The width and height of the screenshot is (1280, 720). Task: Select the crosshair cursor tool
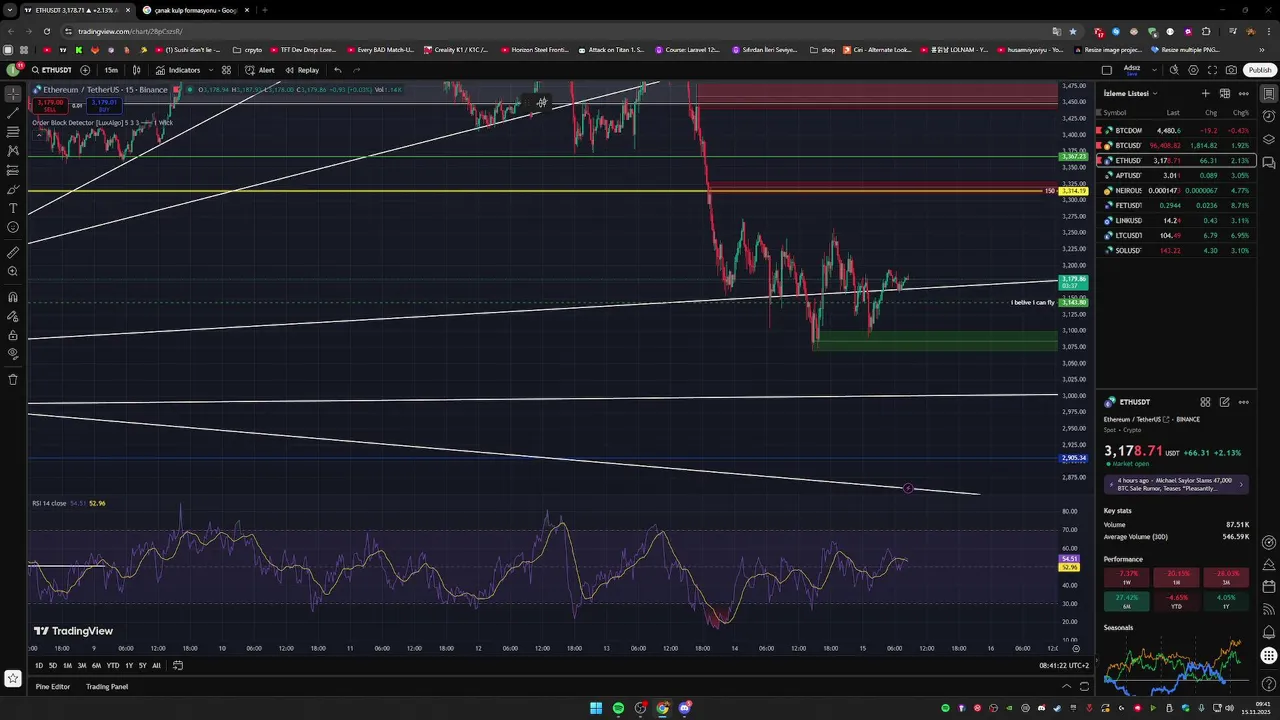tap(13, 93)
